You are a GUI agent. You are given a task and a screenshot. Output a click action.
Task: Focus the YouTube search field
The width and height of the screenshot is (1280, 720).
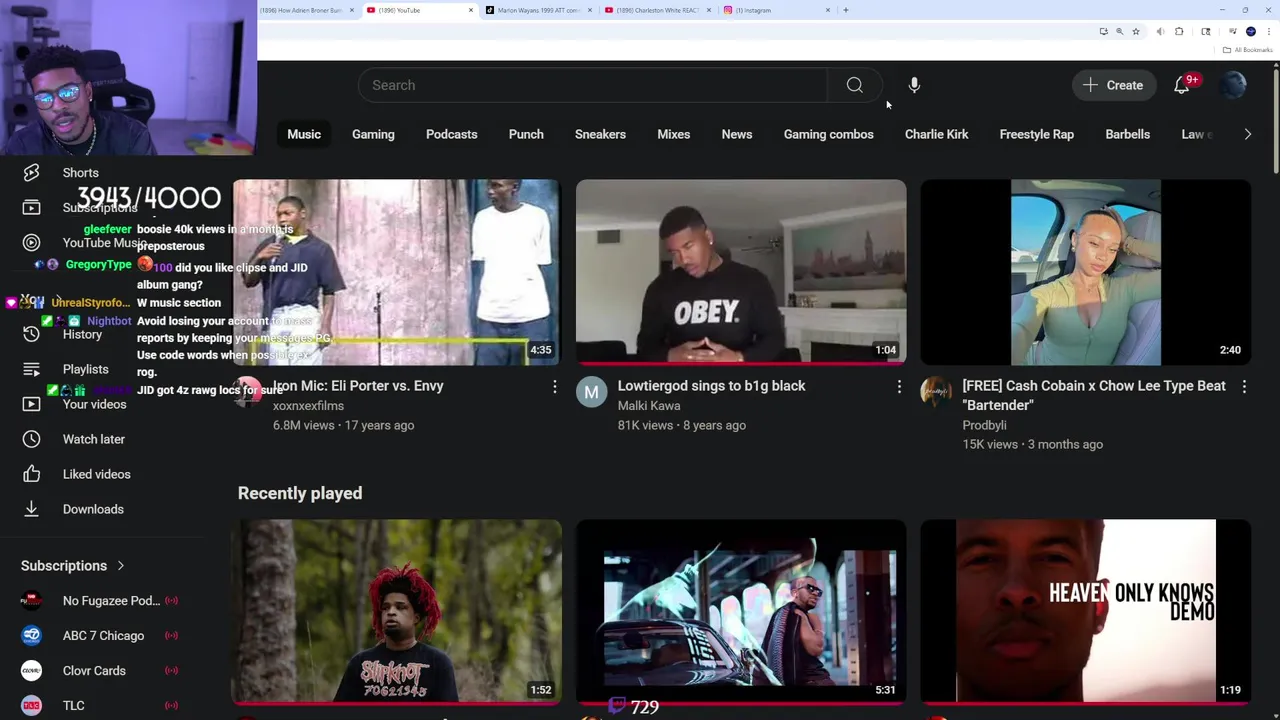(593, 85)
